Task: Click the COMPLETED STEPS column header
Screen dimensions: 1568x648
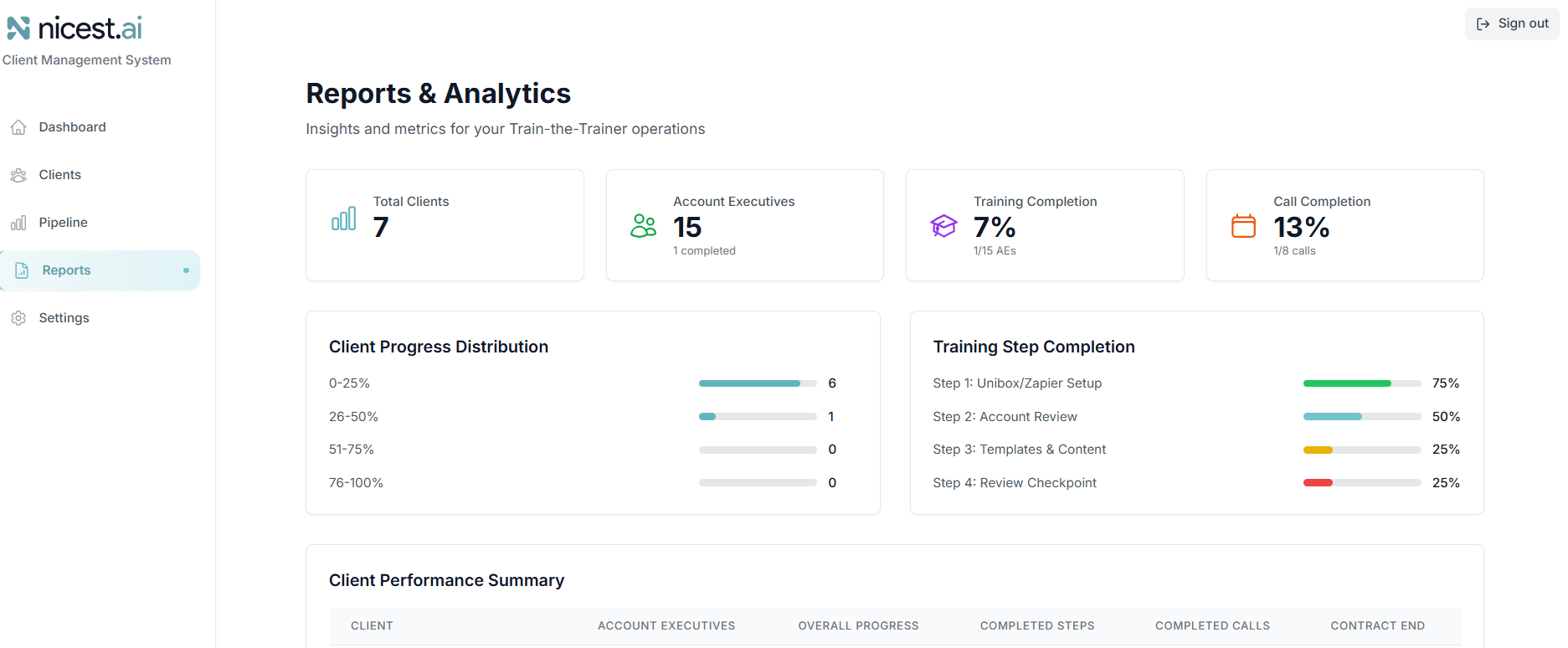Action: (1037, 626)
